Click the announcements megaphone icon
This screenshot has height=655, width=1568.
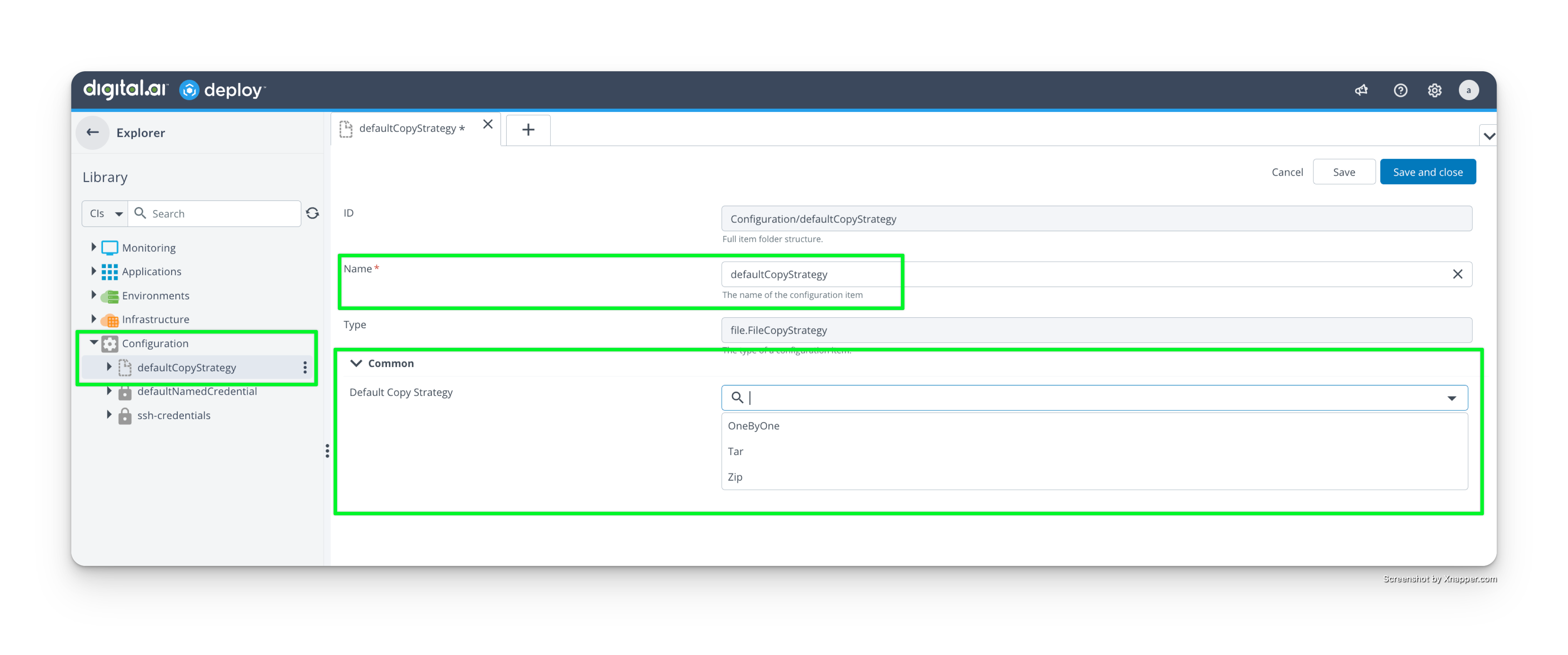pyautogui.click(x=1361, y=90)
